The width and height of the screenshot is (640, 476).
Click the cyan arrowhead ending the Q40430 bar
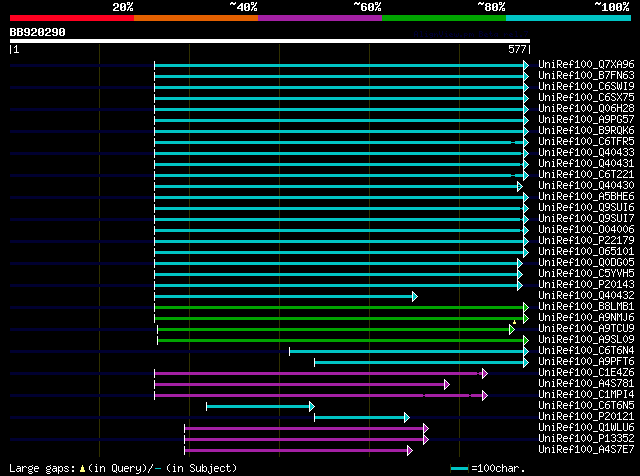tap(520, 187)
